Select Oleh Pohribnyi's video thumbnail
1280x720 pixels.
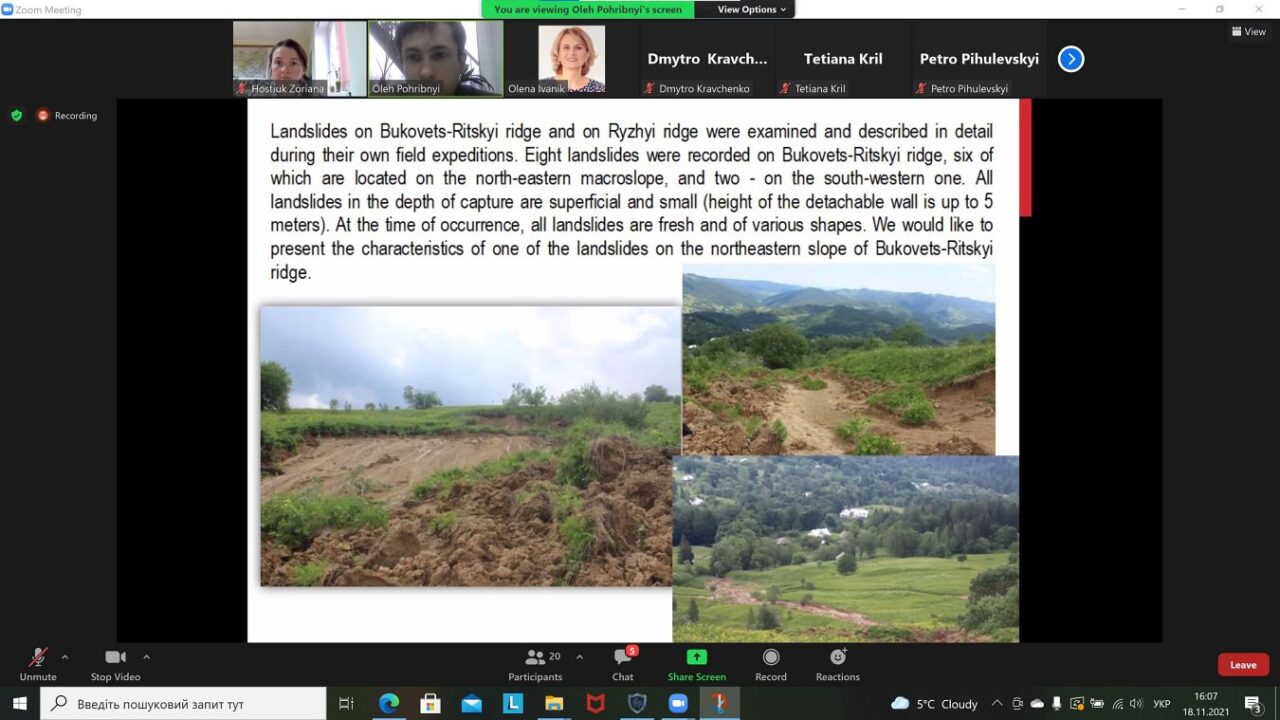[x=435, y=58]
